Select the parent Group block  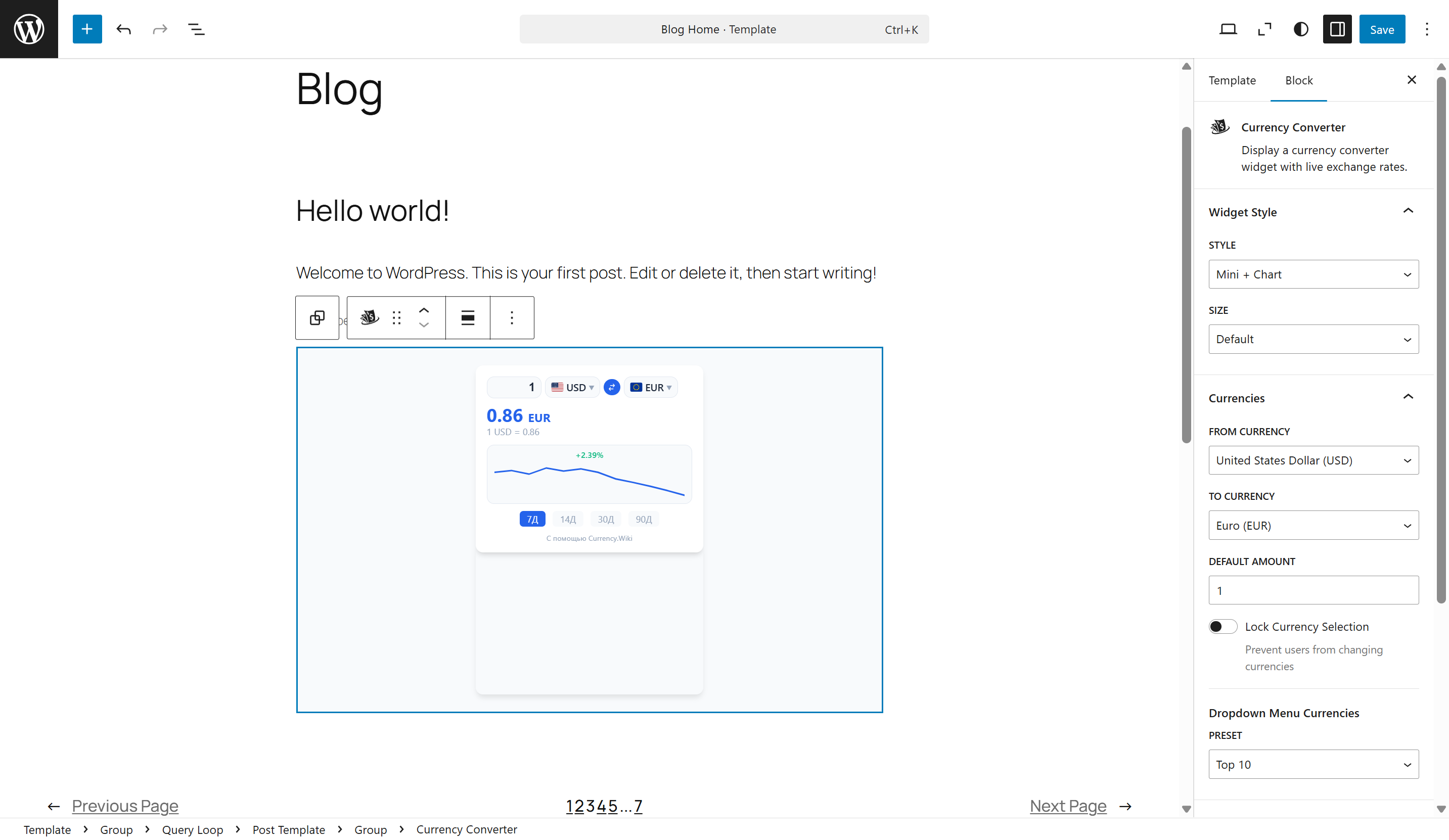pyautogui.click(x=317, y=317)
